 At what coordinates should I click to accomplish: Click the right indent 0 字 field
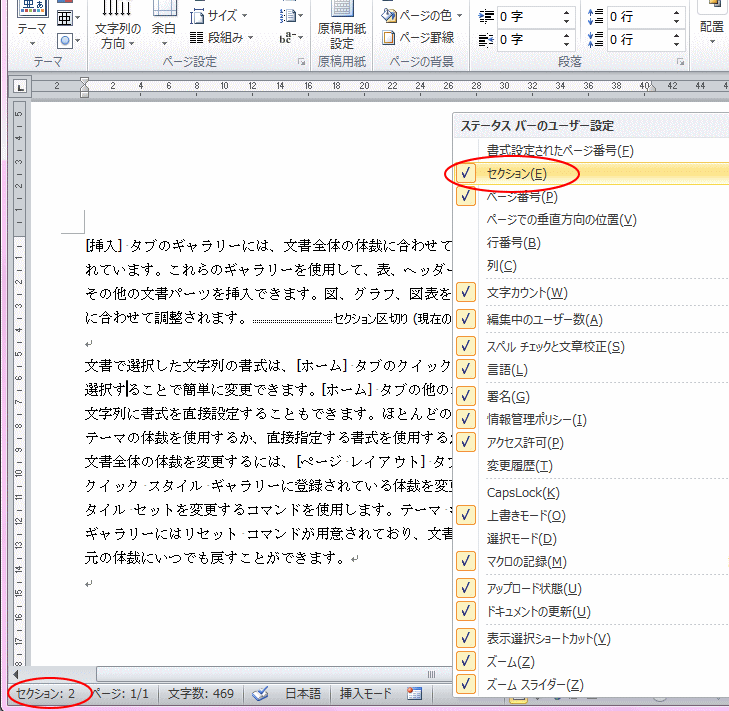click(527, 40)
